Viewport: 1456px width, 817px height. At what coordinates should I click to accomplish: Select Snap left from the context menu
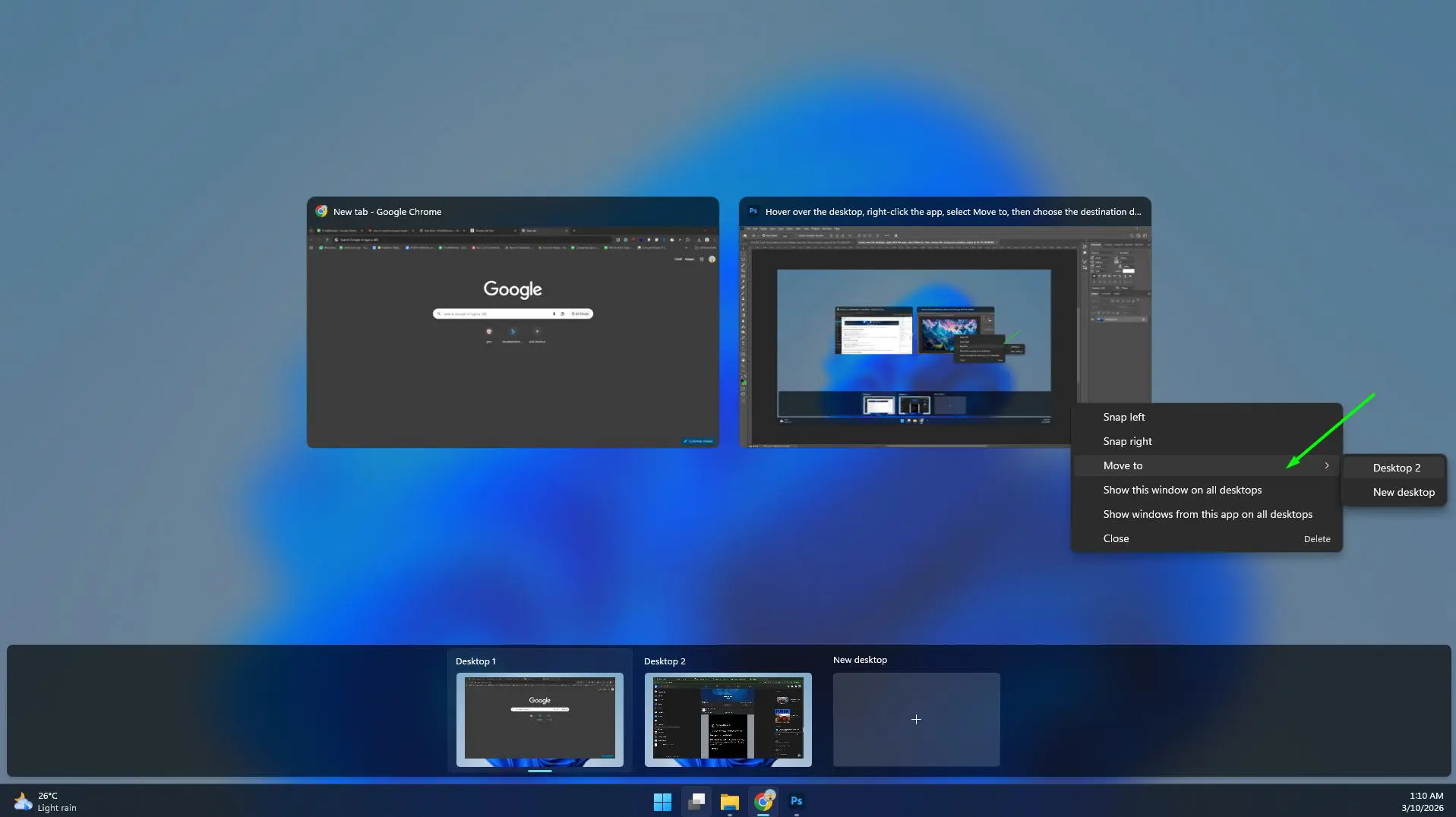coord(1124,417)
